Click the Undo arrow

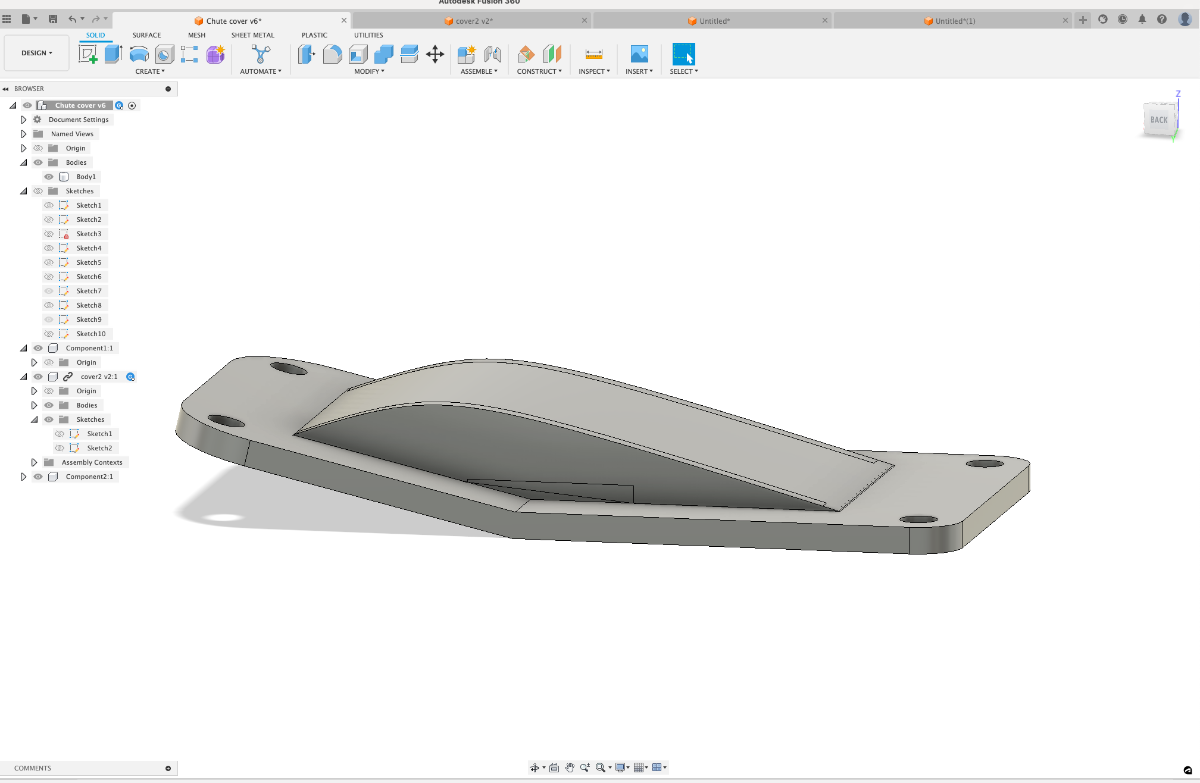click(x=72, y=19)
